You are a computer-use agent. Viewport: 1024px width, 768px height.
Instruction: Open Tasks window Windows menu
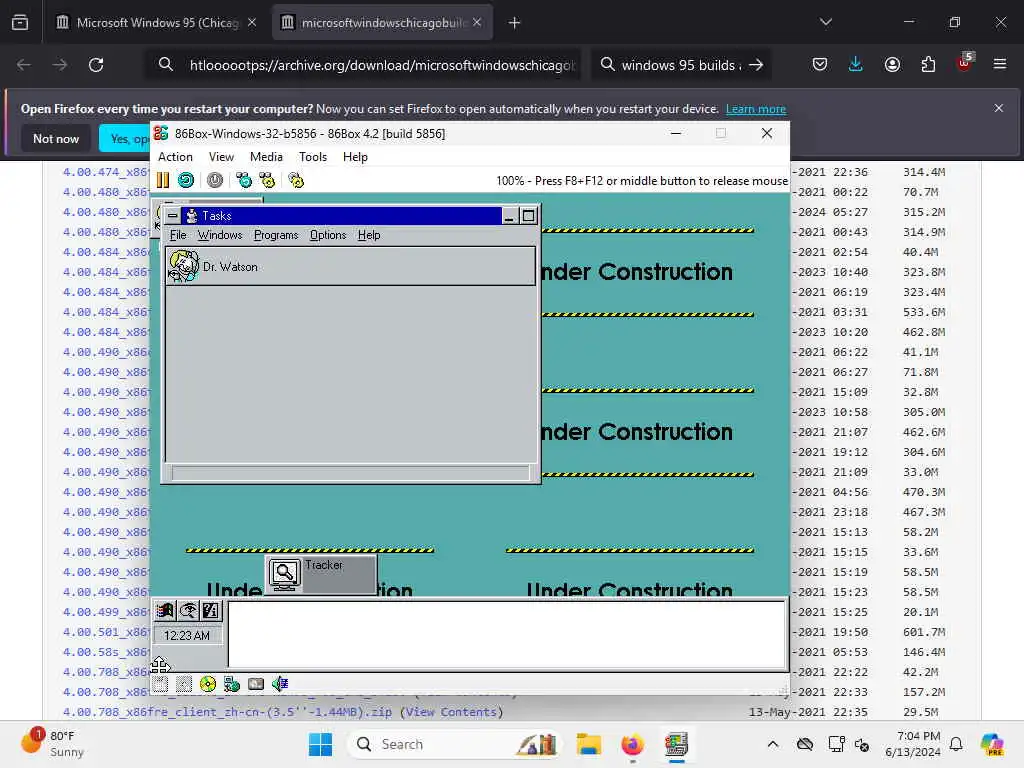coord(220,235)
